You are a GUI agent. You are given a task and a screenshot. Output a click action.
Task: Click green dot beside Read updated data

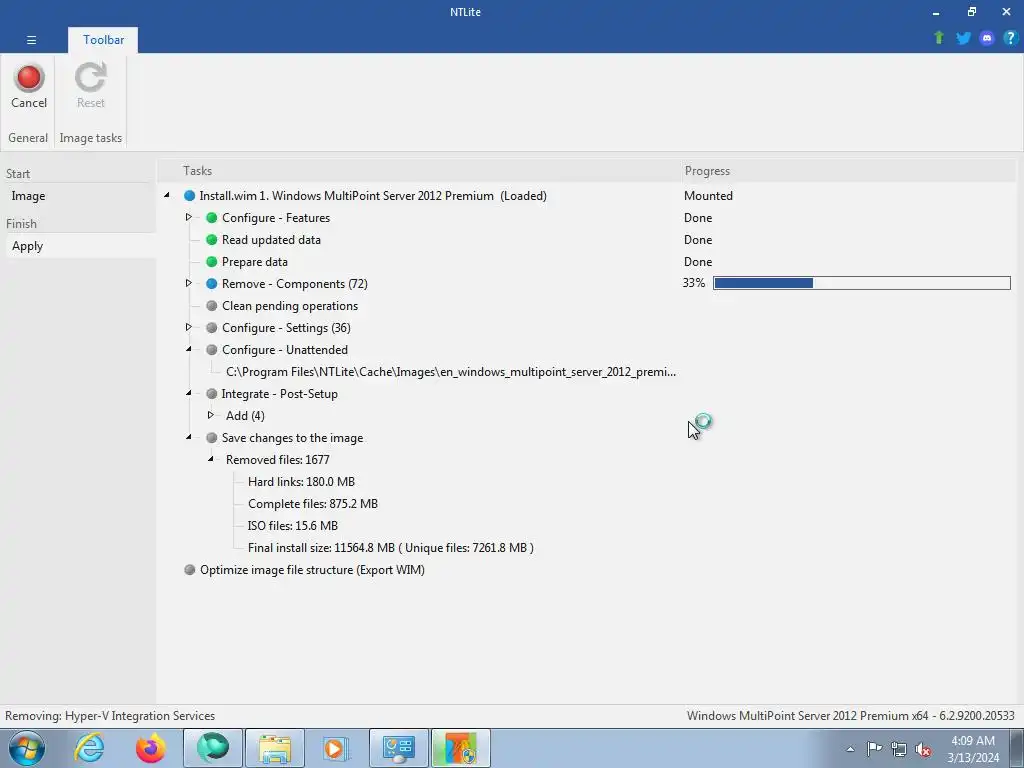click(x=212, y=240)
